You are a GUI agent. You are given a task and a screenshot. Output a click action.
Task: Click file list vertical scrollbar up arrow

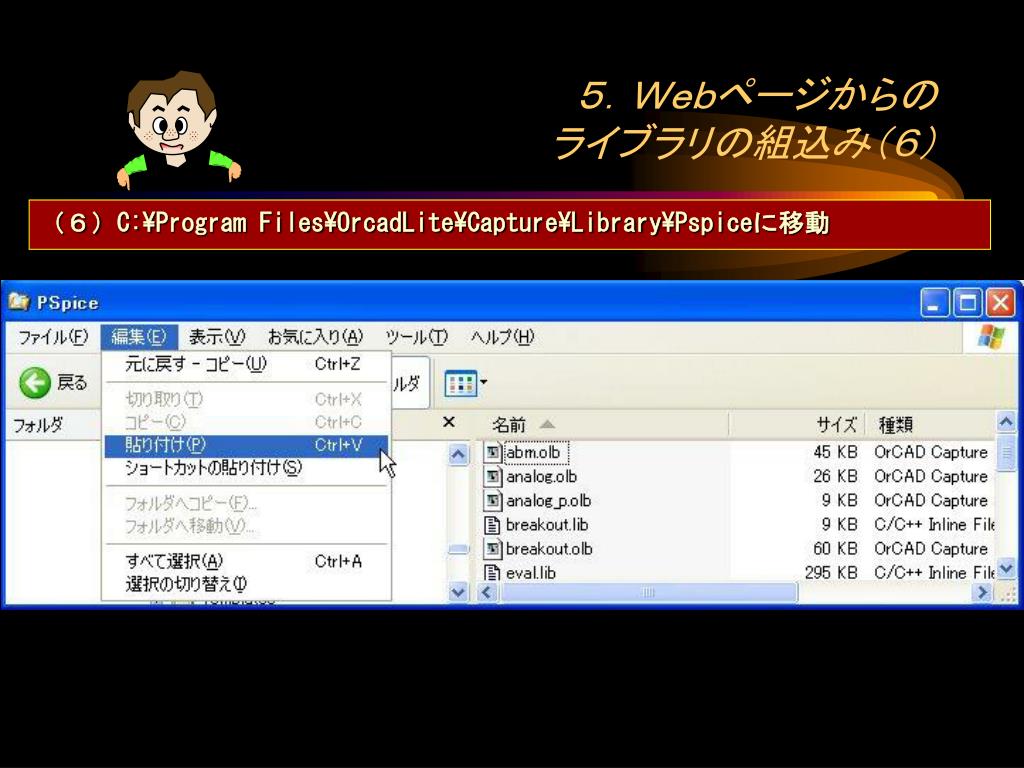coord(1006,423)
